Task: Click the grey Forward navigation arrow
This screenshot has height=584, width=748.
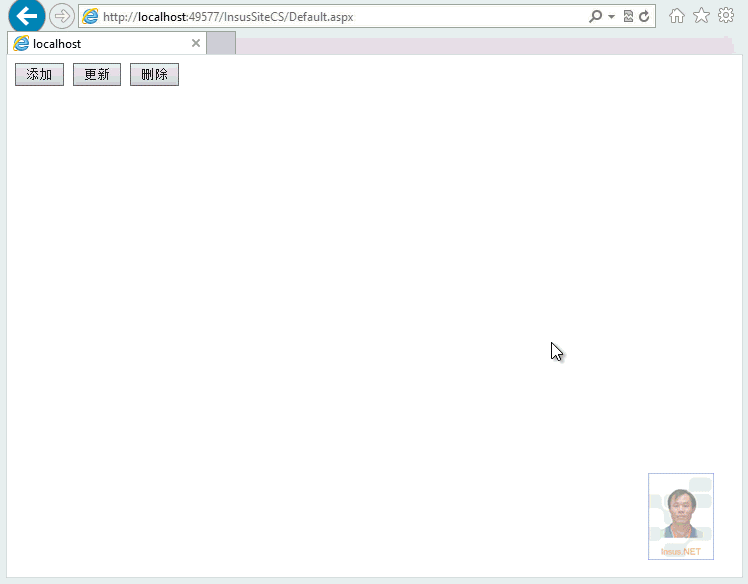Action: point(62,16)
